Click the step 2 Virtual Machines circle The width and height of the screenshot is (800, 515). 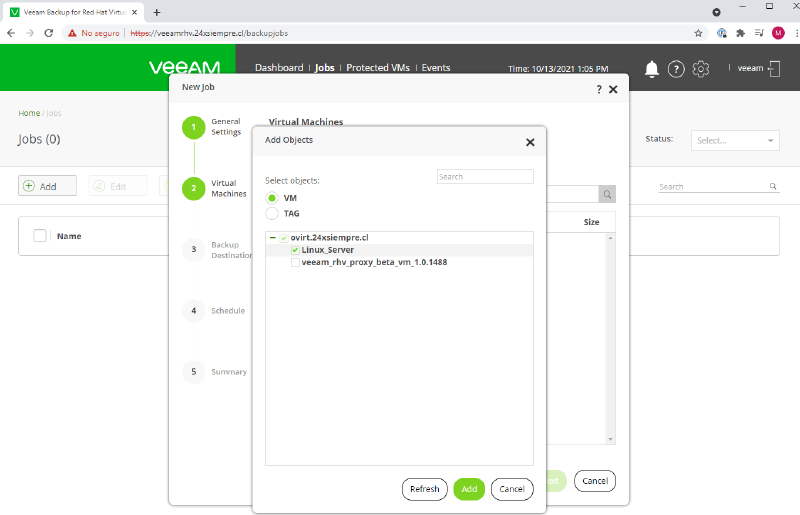[x=193, y=188]
